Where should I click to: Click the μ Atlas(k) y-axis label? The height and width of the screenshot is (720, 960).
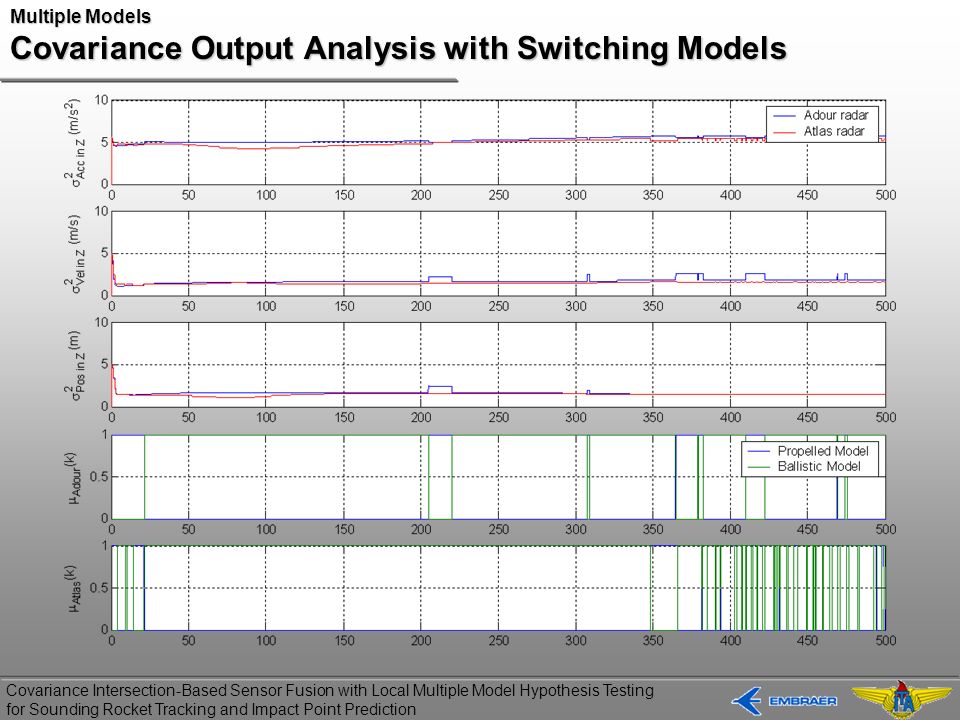73,588
